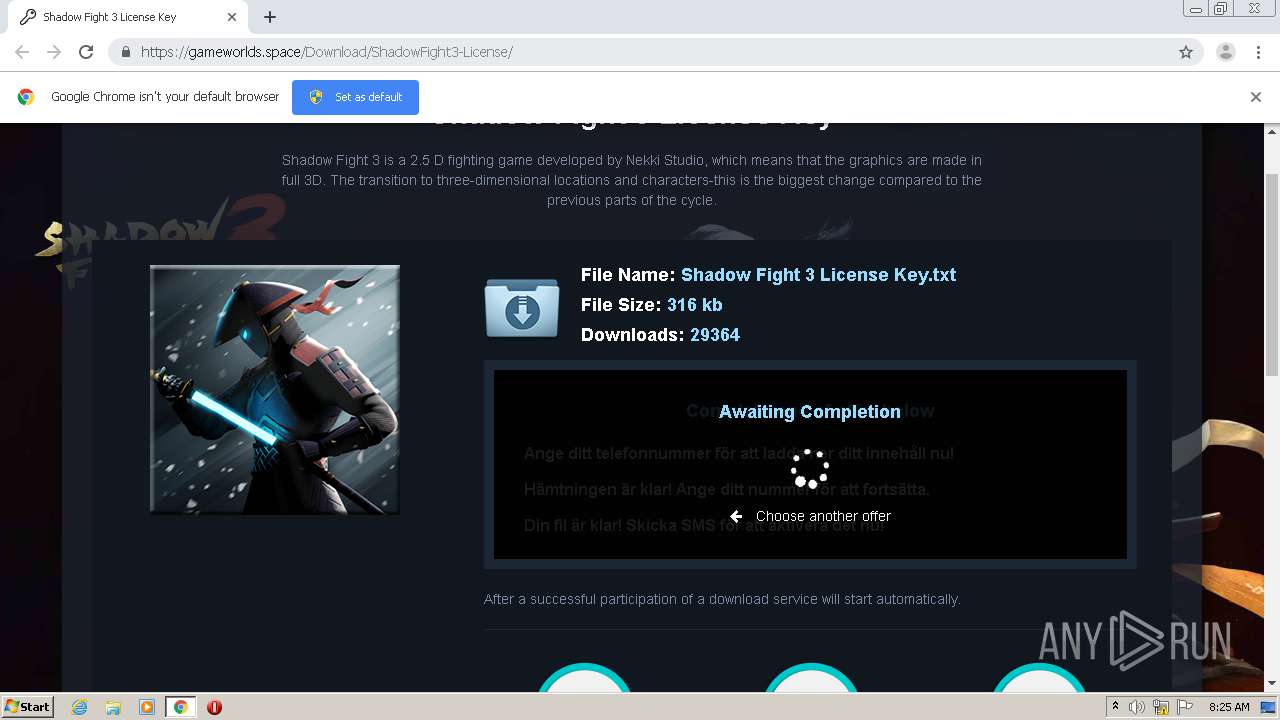Click the page vertical scrollbar thumb

click(1272, 275)
